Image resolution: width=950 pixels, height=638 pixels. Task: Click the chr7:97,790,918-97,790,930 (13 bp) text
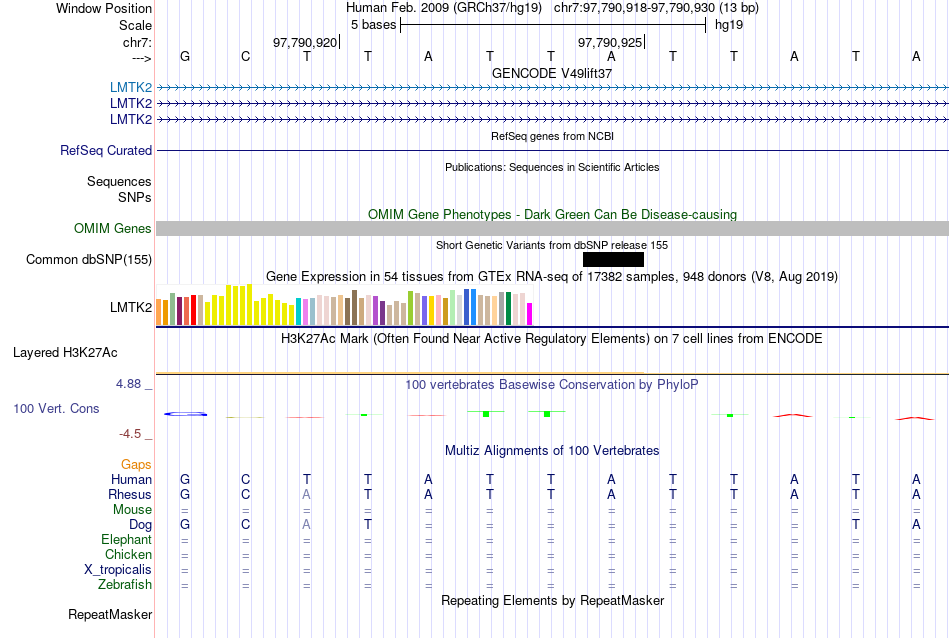click(656, 8)
